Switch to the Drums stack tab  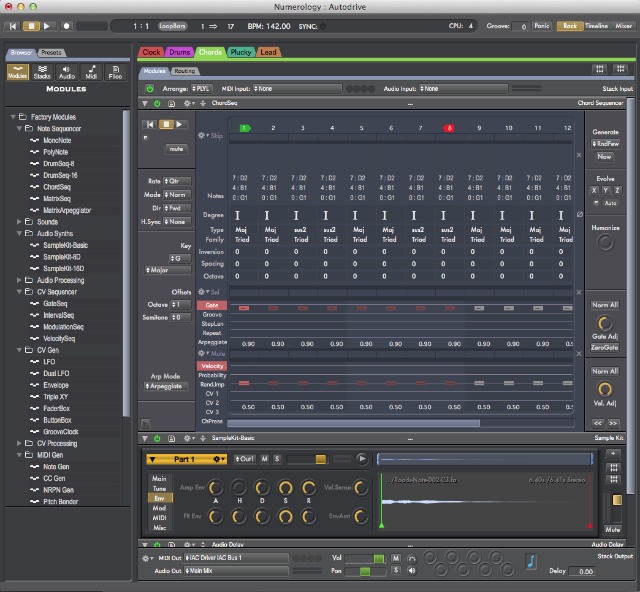point(180,52)
